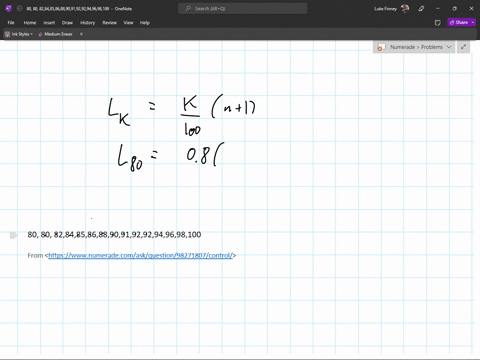
Task: Select the Medium Eraser tool
Action: tap(55, 34)
